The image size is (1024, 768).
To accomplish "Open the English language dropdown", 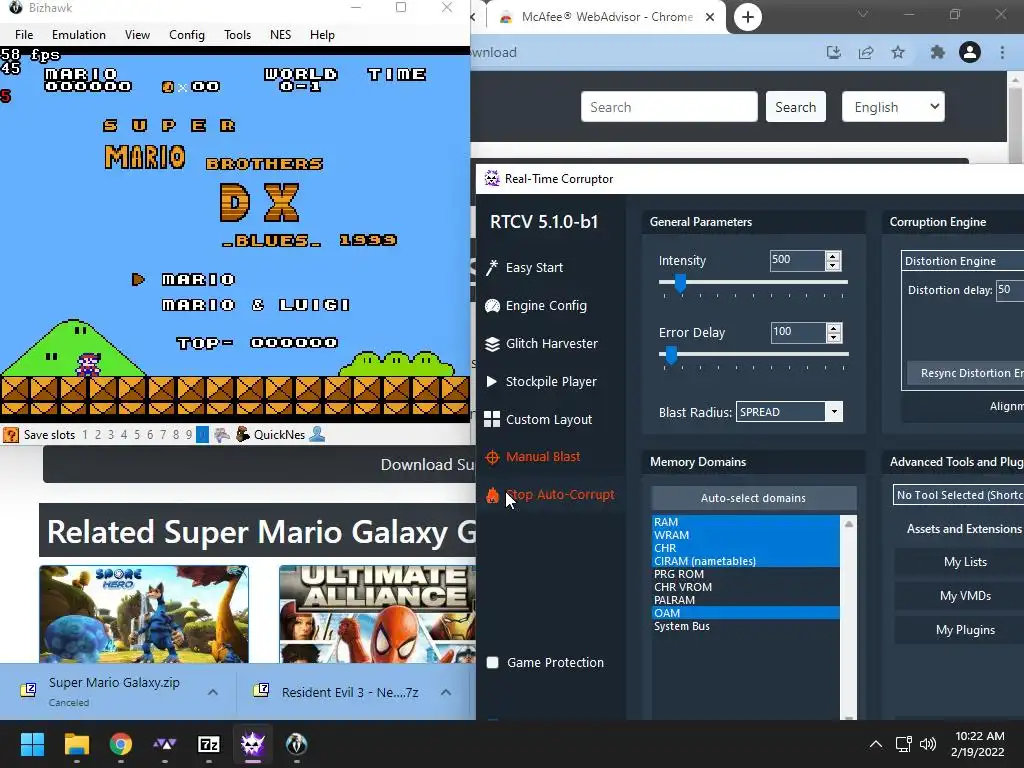I will point(893,107).
